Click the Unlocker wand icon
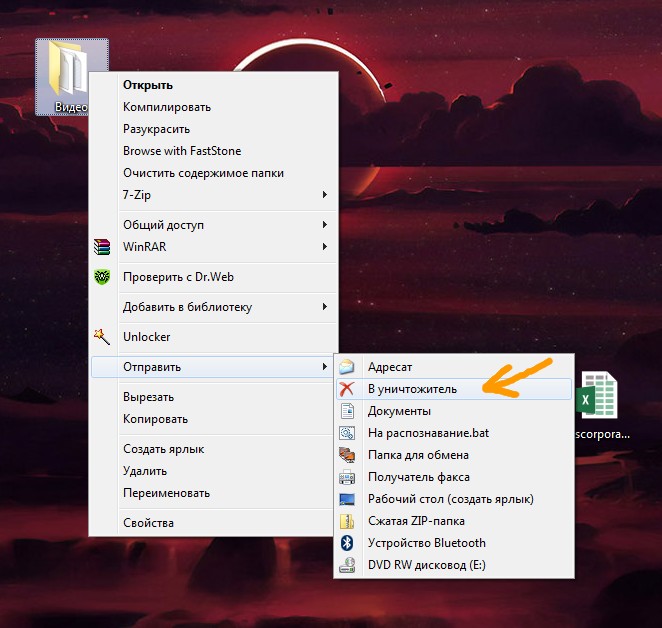Image resolution: width=662 pixels, height=628 pixels. point(101,337)
